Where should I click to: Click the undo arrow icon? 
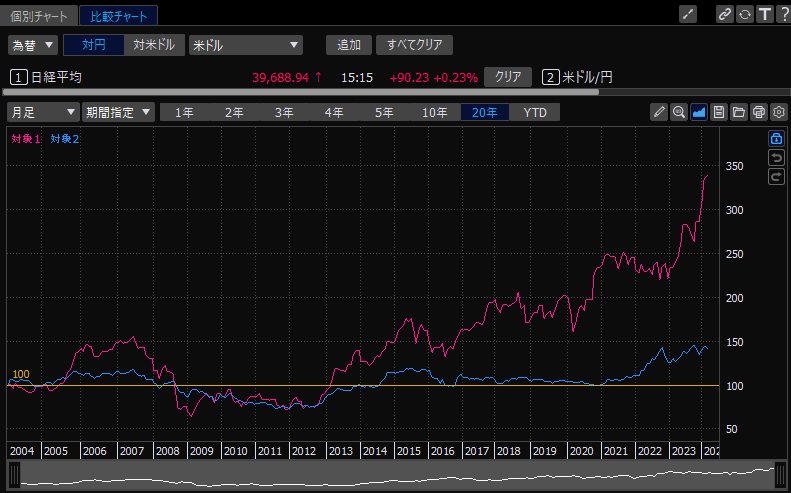point(776,157)
